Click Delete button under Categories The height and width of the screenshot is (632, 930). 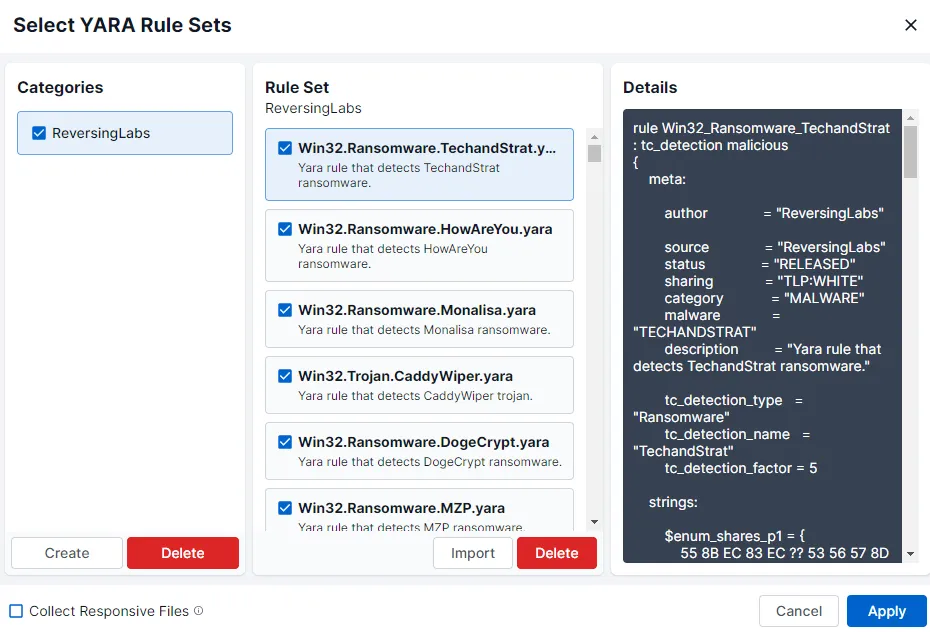183,553
